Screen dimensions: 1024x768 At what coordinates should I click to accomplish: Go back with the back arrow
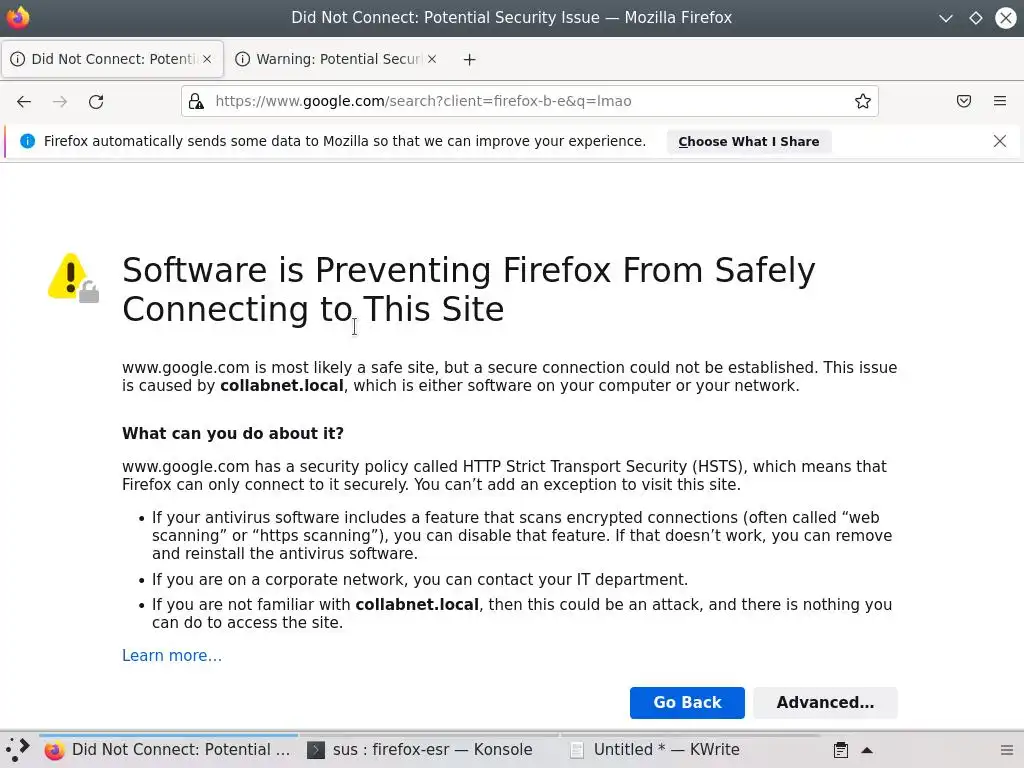(24, 101)
